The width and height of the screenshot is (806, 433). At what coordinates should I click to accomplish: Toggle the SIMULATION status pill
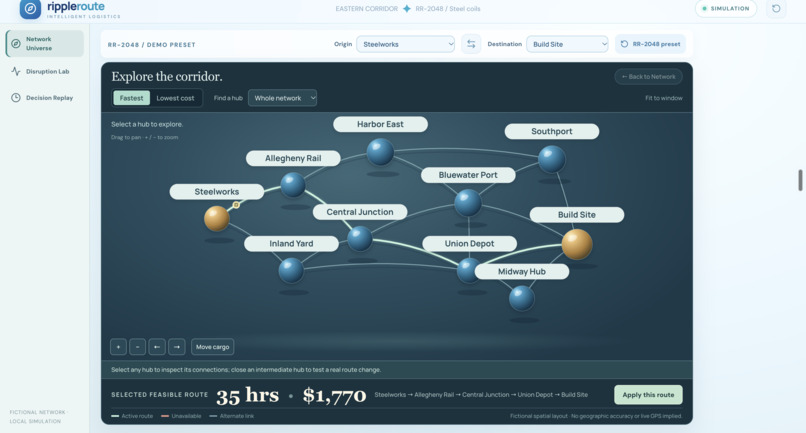(726, 9)
